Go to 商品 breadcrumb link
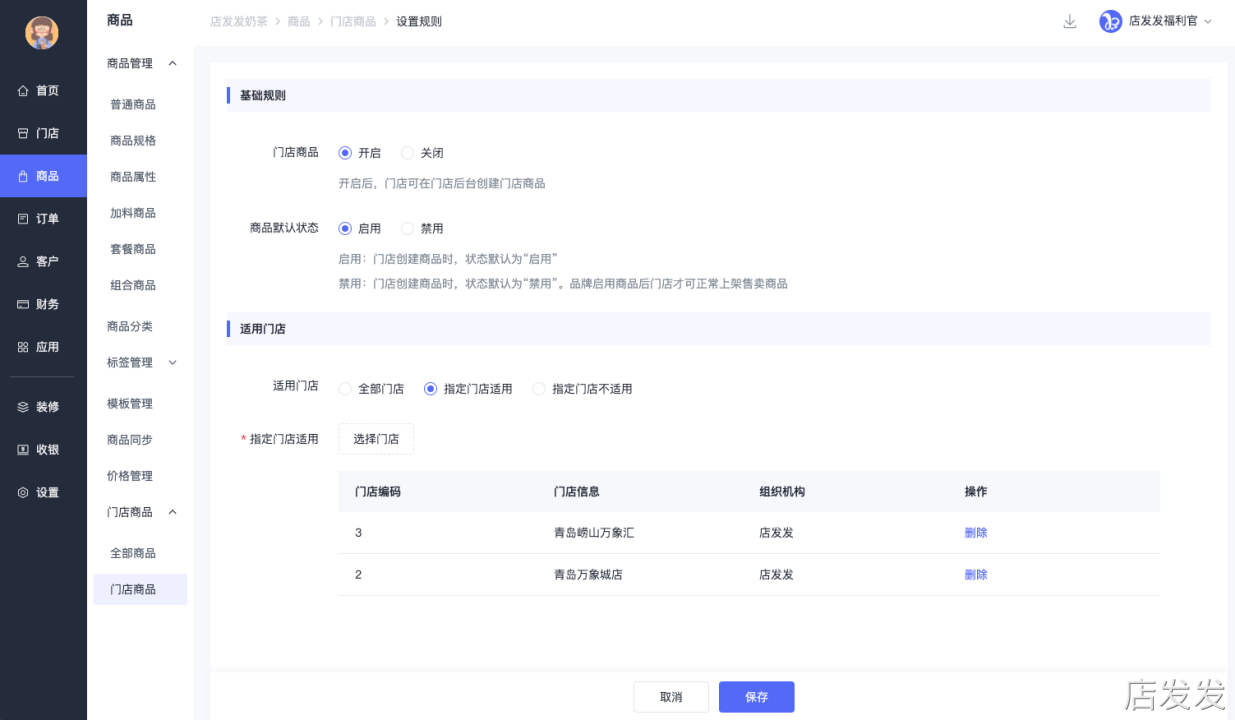Screen dimensions: 1235x720 (298, 21)
